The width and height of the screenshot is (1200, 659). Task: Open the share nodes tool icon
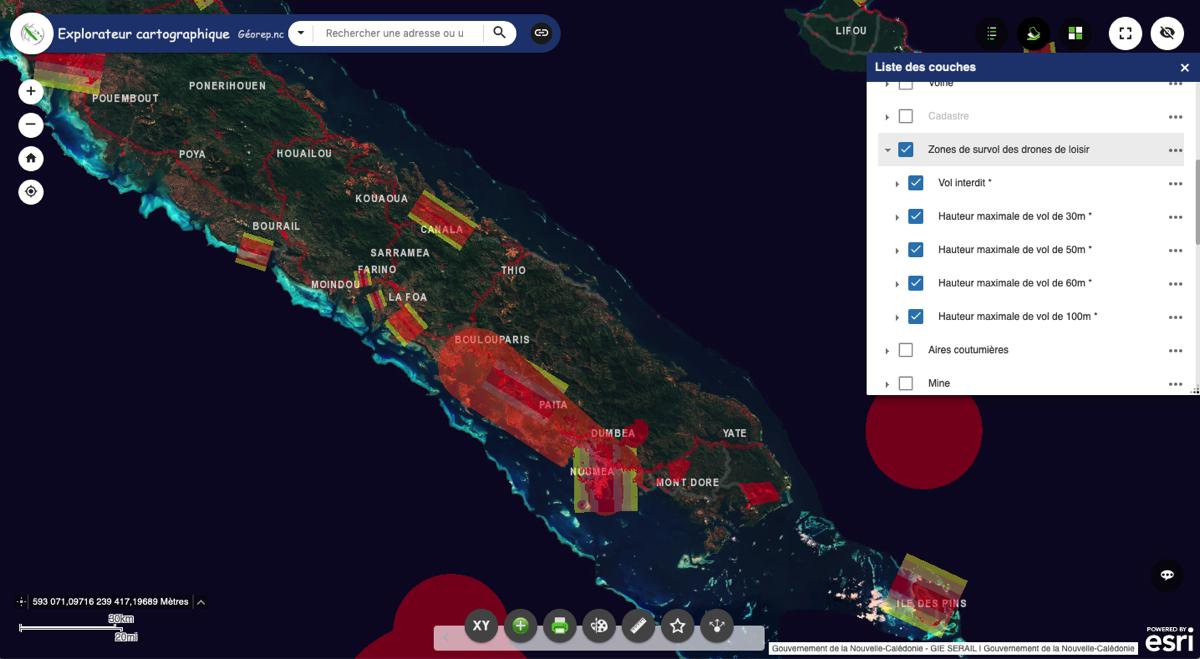pos(717,626)
